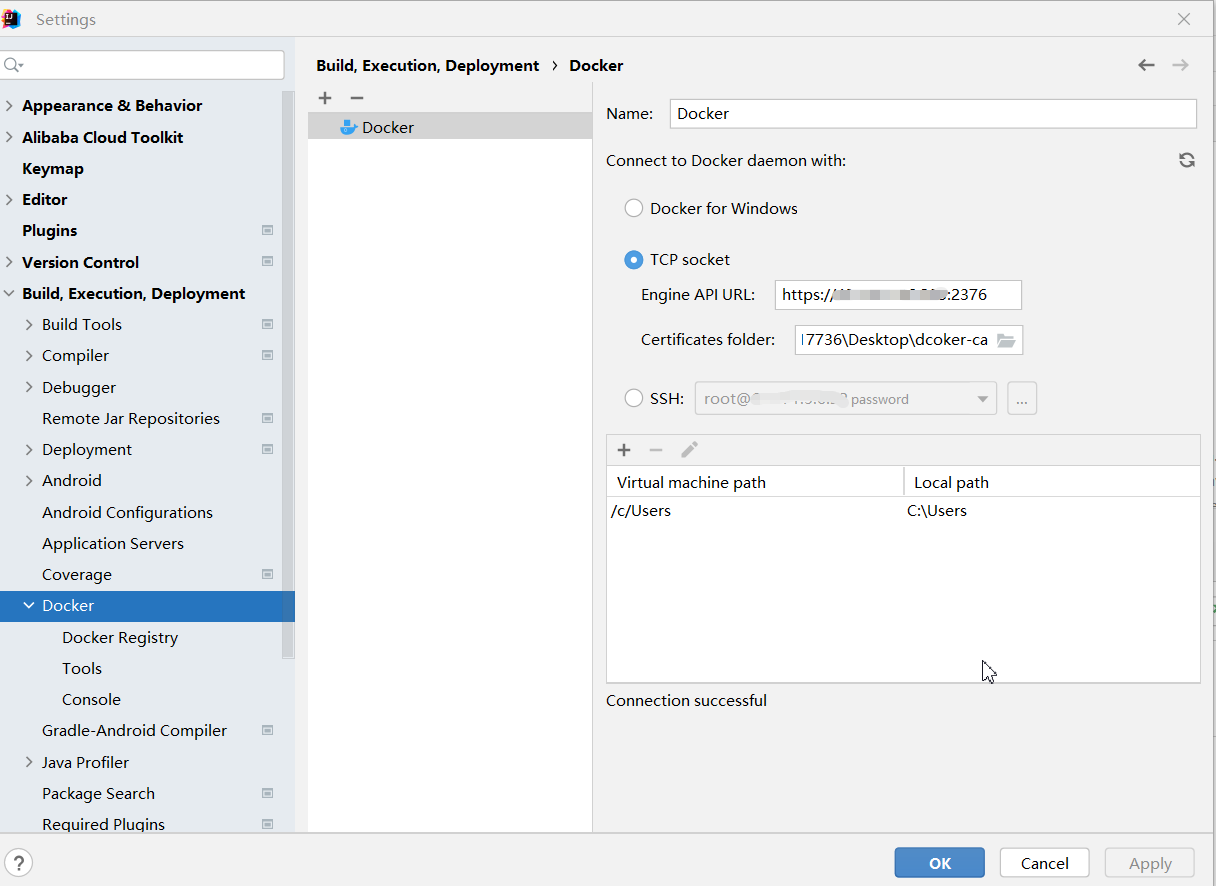Click the Apply button
Screen dimensions: 1216x886
click(1150, 863)
